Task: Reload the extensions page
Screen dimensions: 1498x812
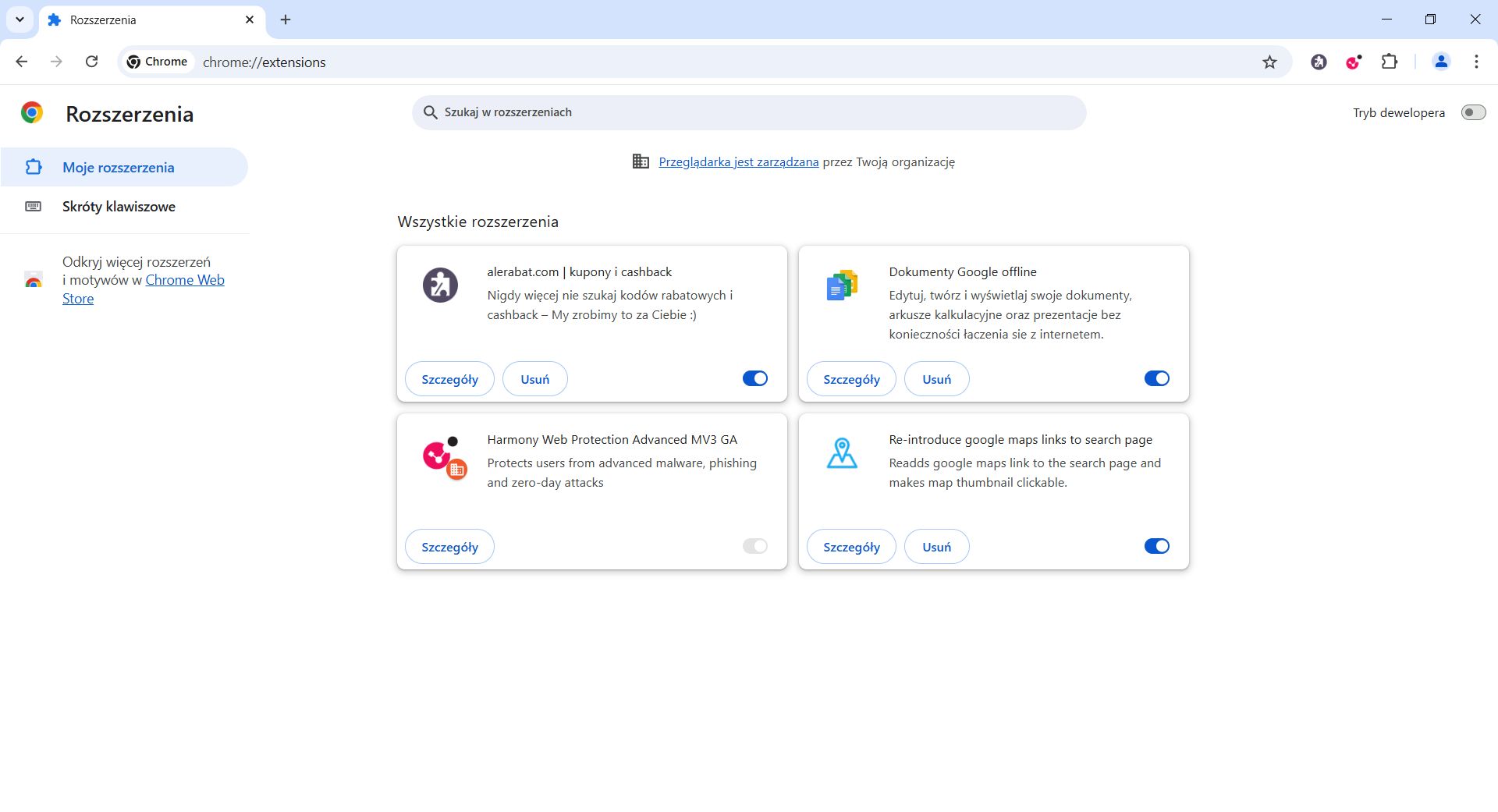Action: (91, 62)
